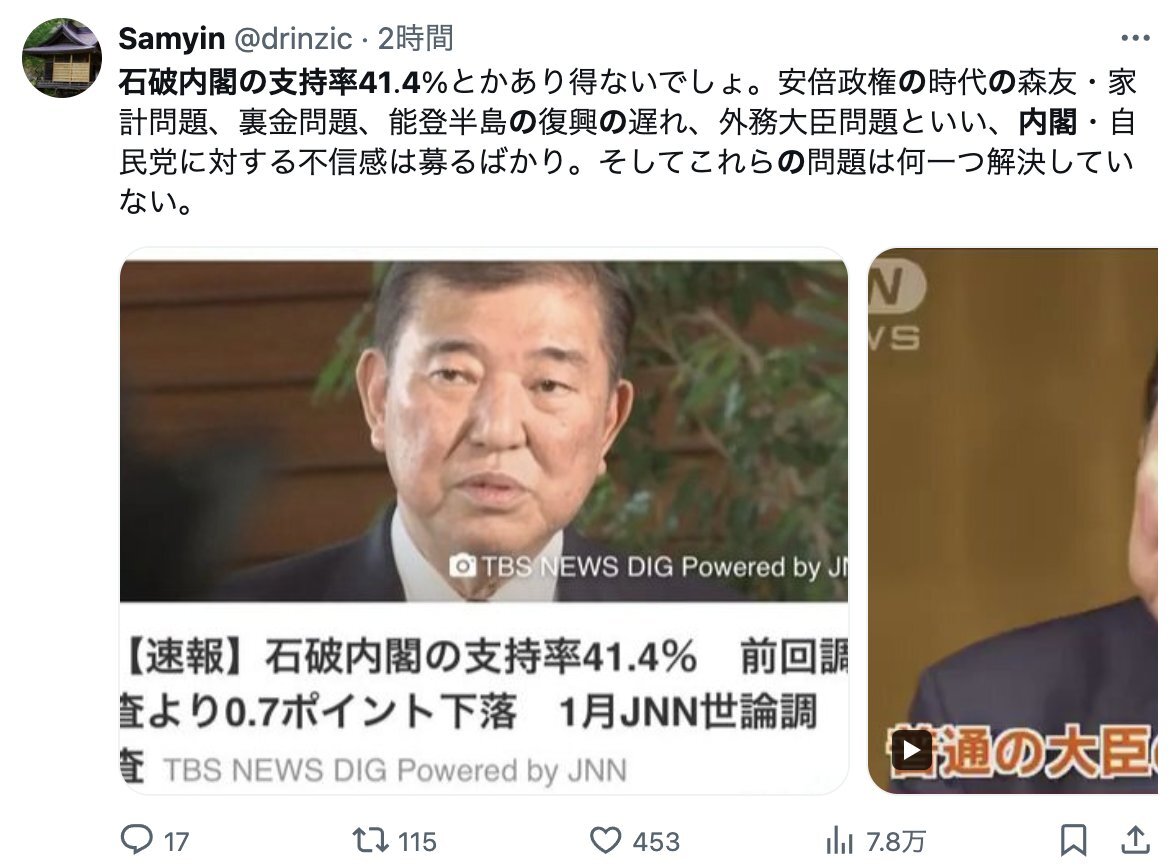Click the 17 replies count
This screenshot has width=1176, height=866.
(x=176, y=841)
